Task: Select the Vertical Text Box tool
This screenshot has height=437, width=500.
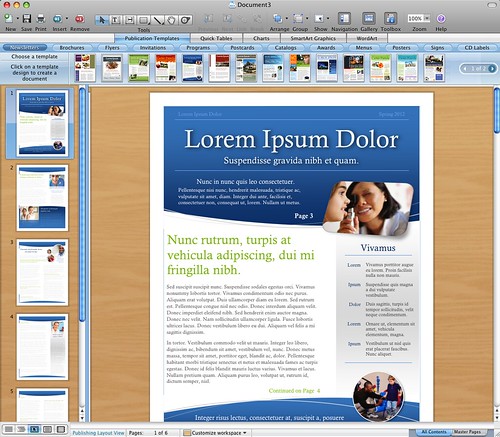Action: [130, 20]
